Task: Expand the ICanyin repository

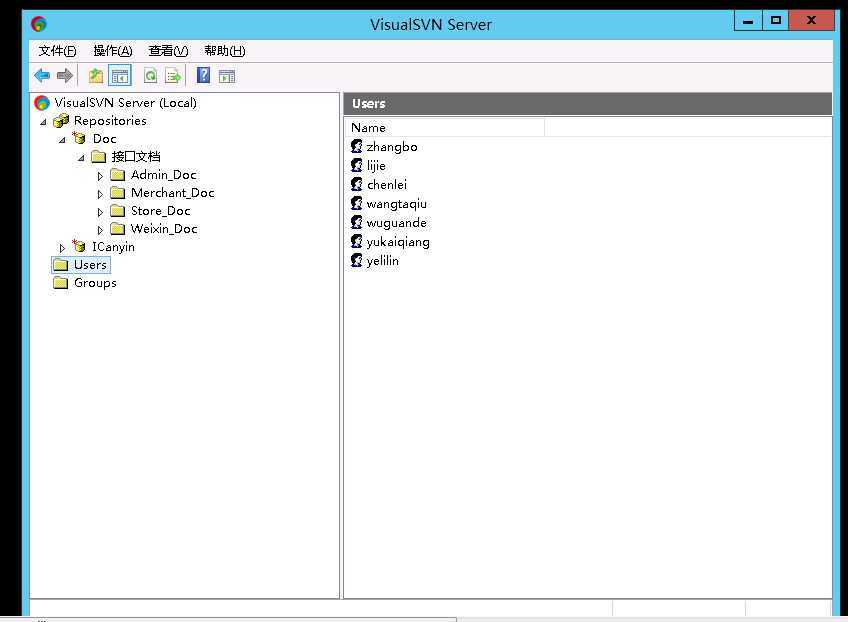Action: pos(62,248)
